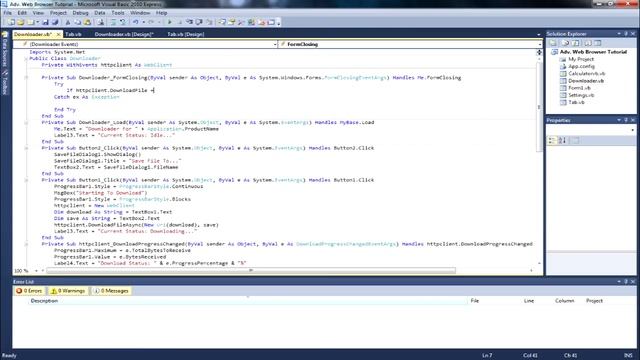The height and width of the screenshot is (360, 640).
Task: Sort Error List by Line column
Action: (x=529, y=301)
